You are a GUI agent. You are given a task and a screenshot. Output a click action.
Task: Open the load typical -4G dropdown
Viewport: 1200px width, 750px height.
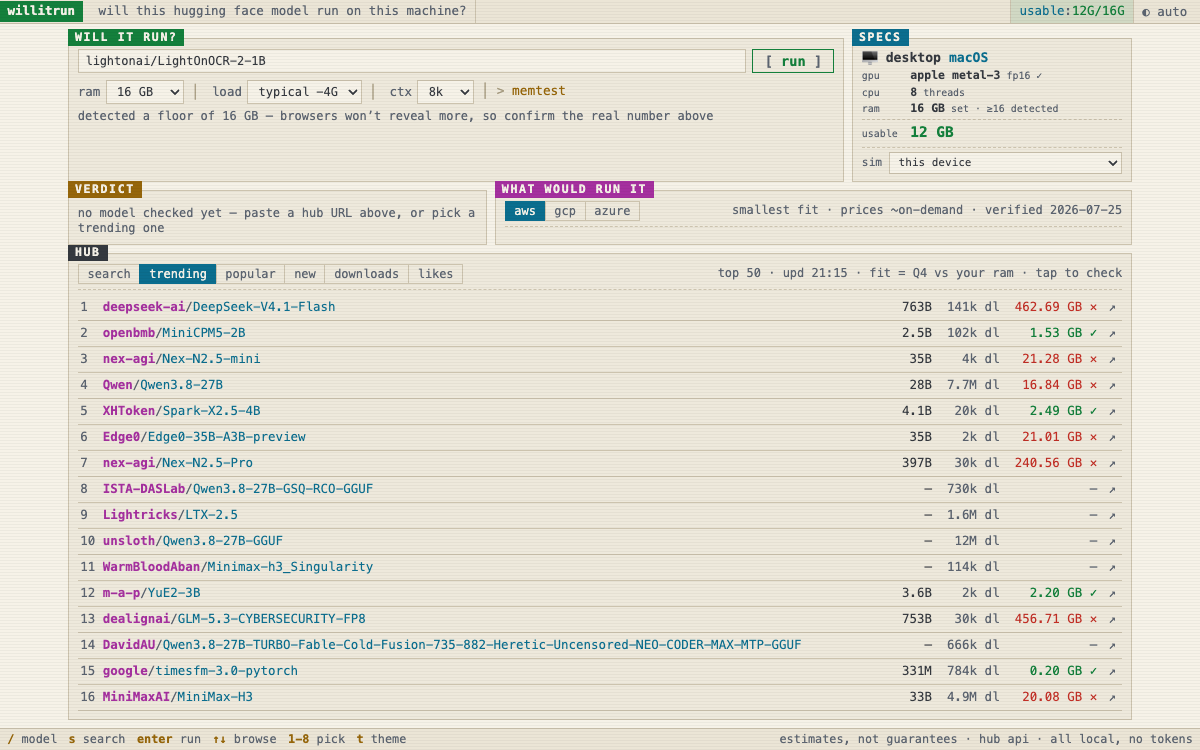click(304, 92)
